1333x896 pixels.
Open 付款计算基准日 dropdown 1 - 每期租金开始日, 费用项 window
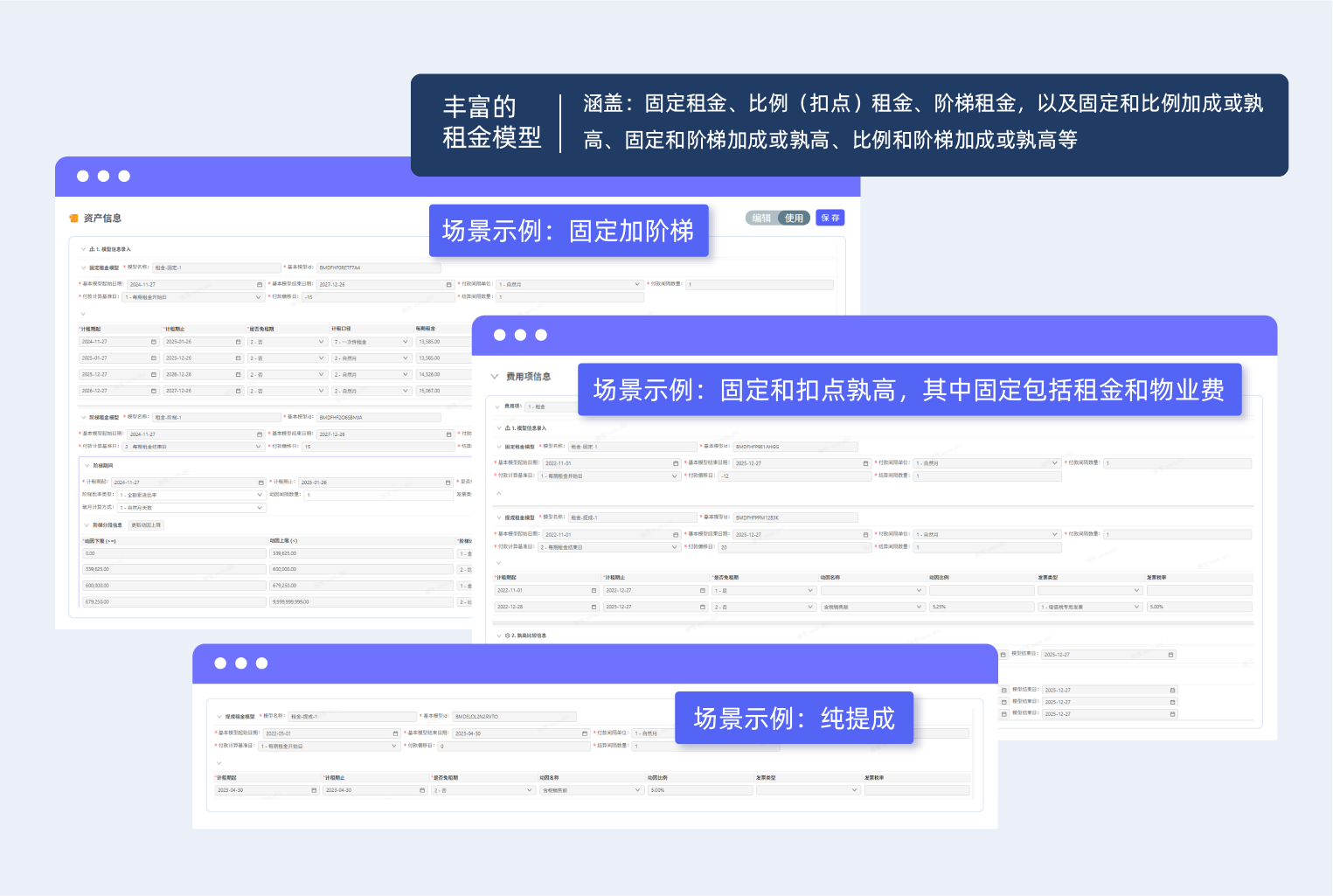pos(609,476)
